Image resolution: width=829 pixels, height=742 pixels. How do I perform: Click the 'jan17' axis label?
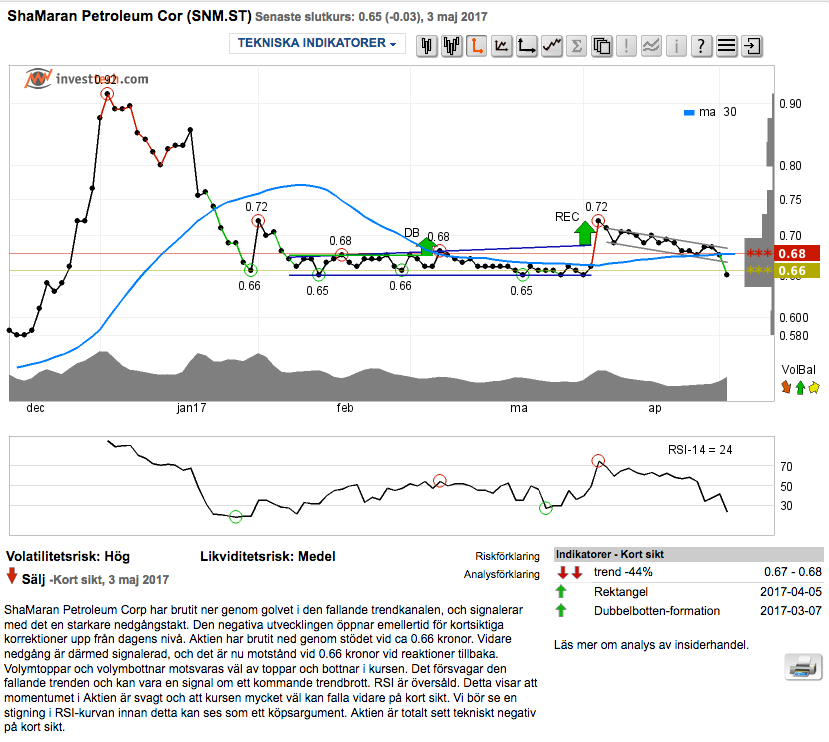(x=191, y=408)
